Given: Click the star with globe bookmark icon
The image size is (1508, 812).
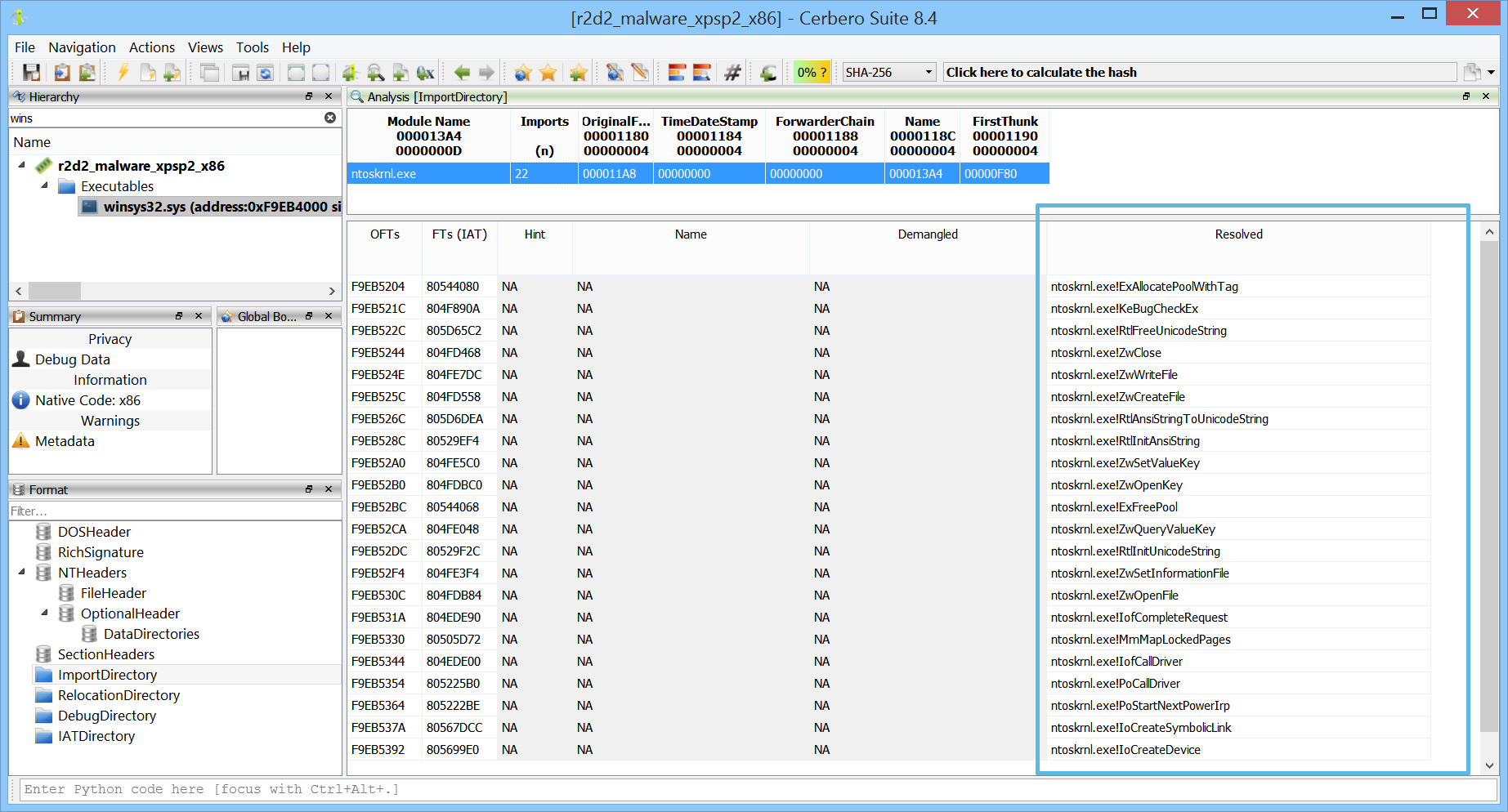Looking at the screenshot, I should (523, 73).
